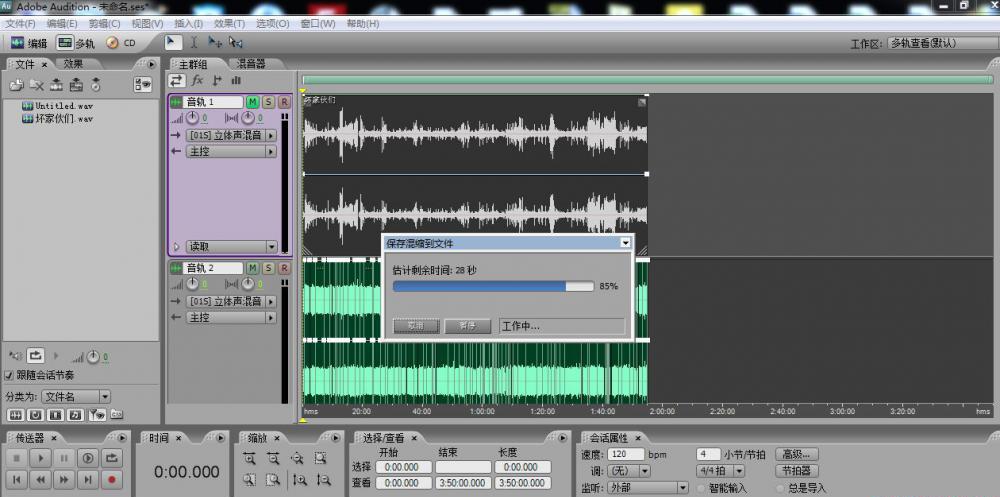Click 取消 button in save mixdown dialog
The image size is (1000, 497).
[x=416, y=326]
